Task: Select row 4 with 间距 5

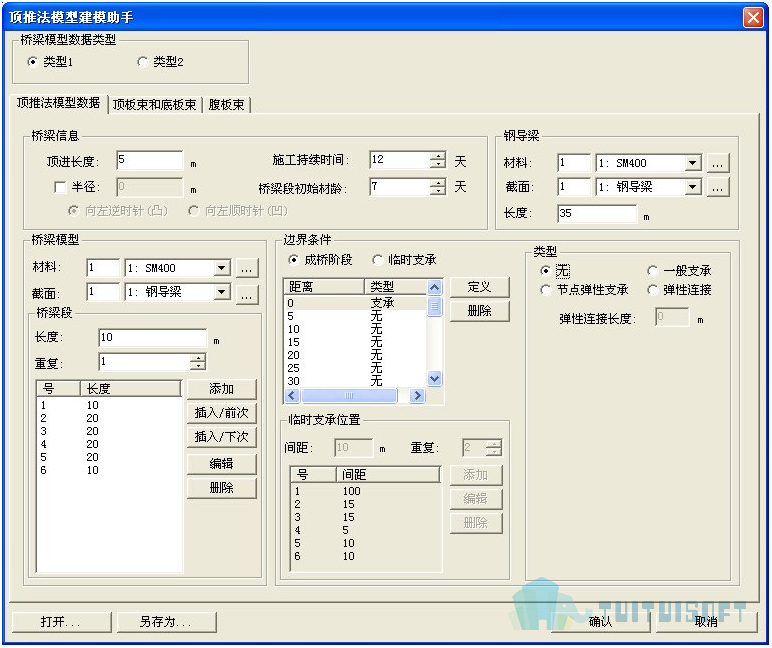Action: [x=366, y=530]
